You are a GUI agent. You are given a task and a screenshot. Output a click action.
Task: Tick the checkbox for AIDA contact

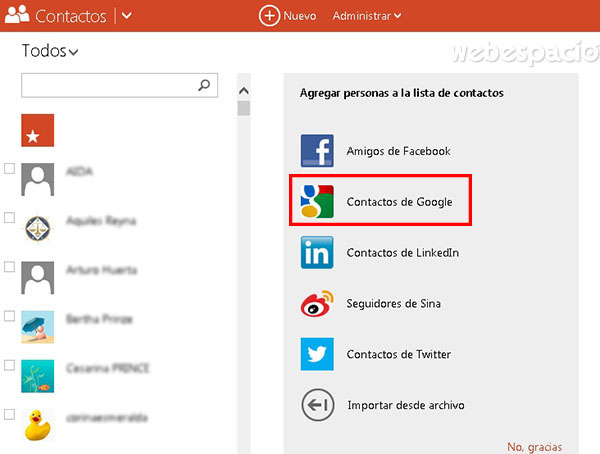(9, 168)
